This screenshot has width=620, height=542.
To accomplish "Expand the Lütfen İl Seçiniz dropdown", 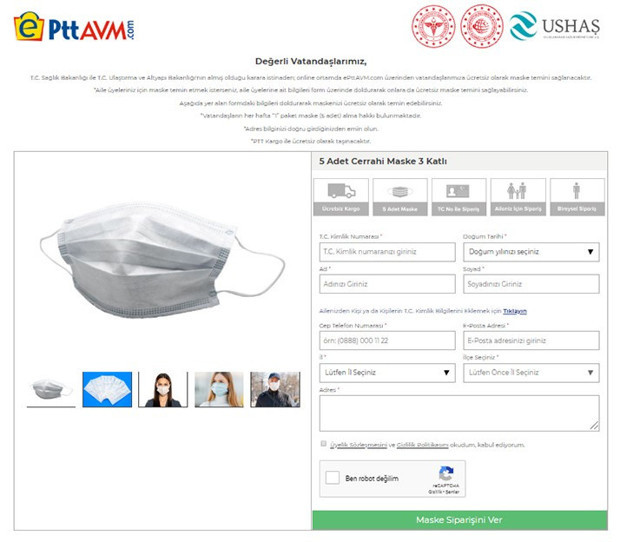I will 387,372.
